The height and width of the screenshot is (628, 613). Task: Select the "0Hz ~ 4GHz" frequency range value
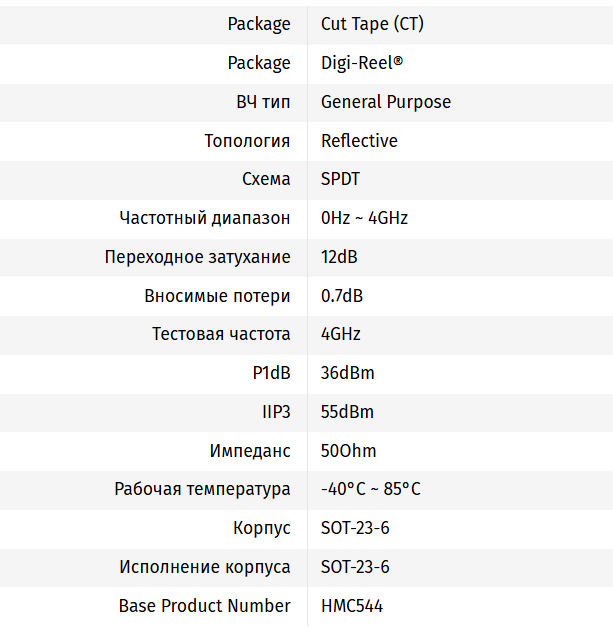click(x=364, y=218)
